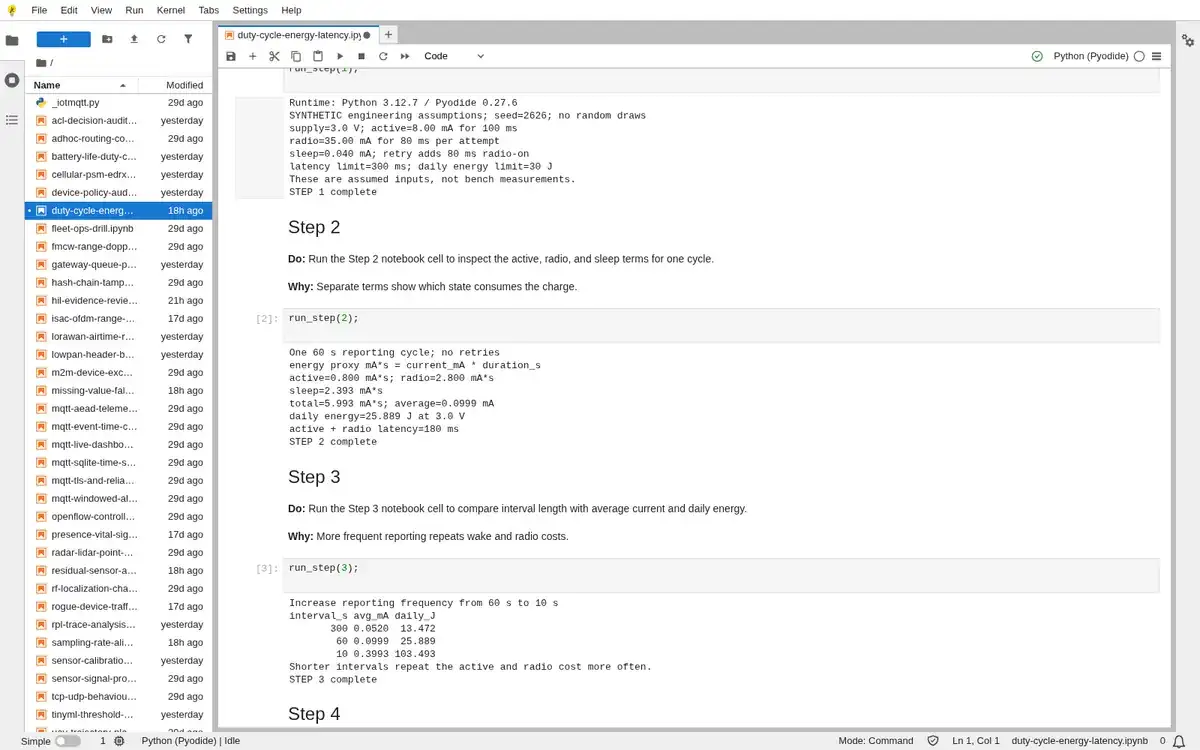
Task: Toggle the file filter funnel icon
Action: pyautogui.click(x=188, y=39)
